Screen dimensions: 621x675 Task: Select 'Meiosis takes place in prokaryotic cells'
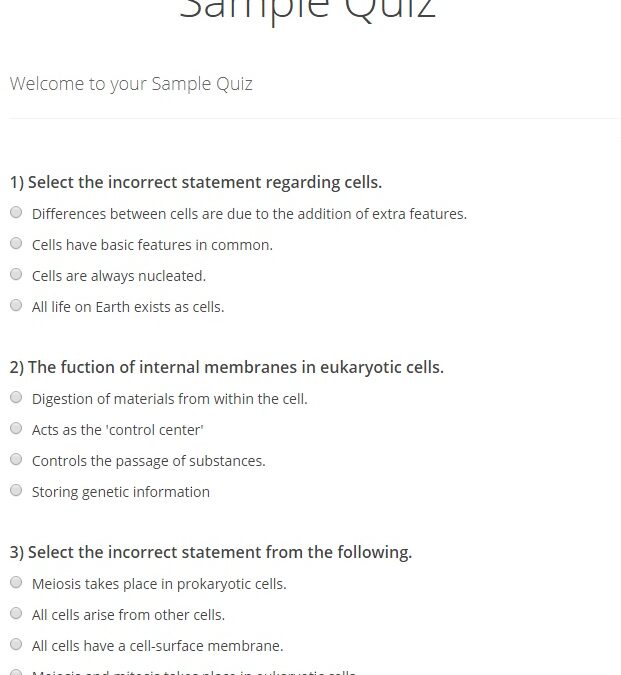[16, 582]
